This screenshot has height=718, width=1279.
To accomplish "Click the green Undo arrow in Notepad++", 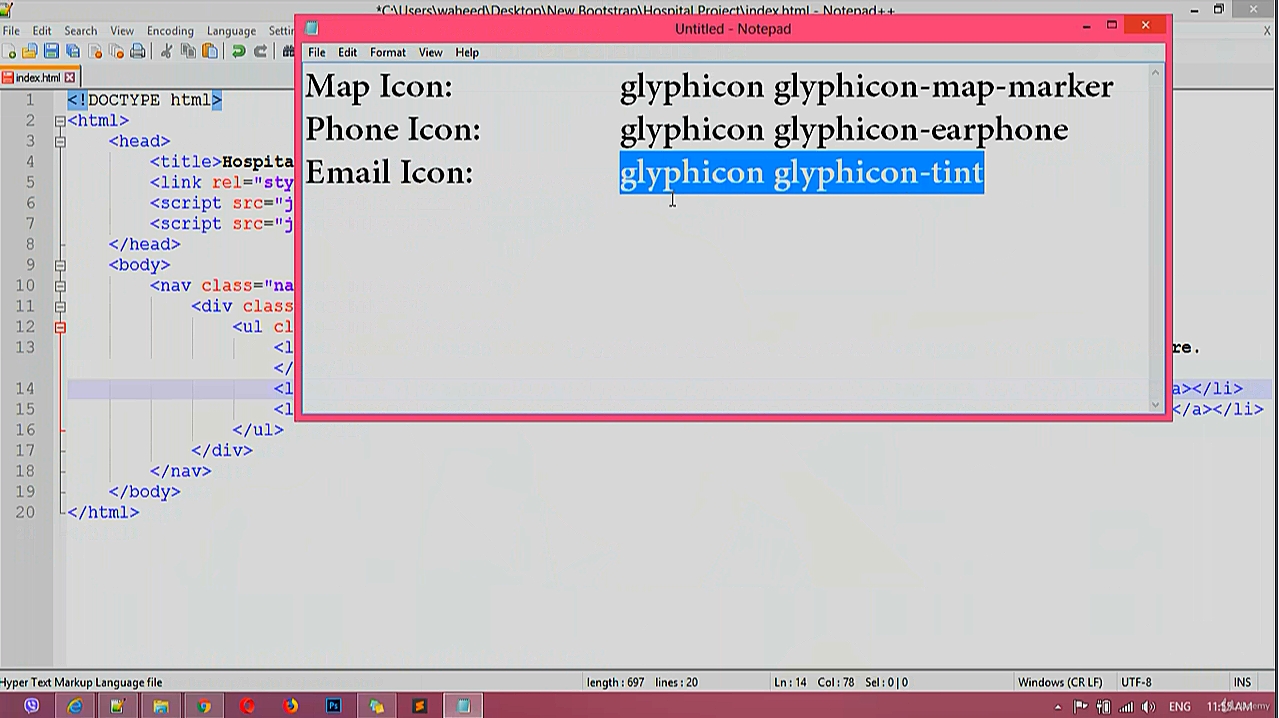I will 238,52.
